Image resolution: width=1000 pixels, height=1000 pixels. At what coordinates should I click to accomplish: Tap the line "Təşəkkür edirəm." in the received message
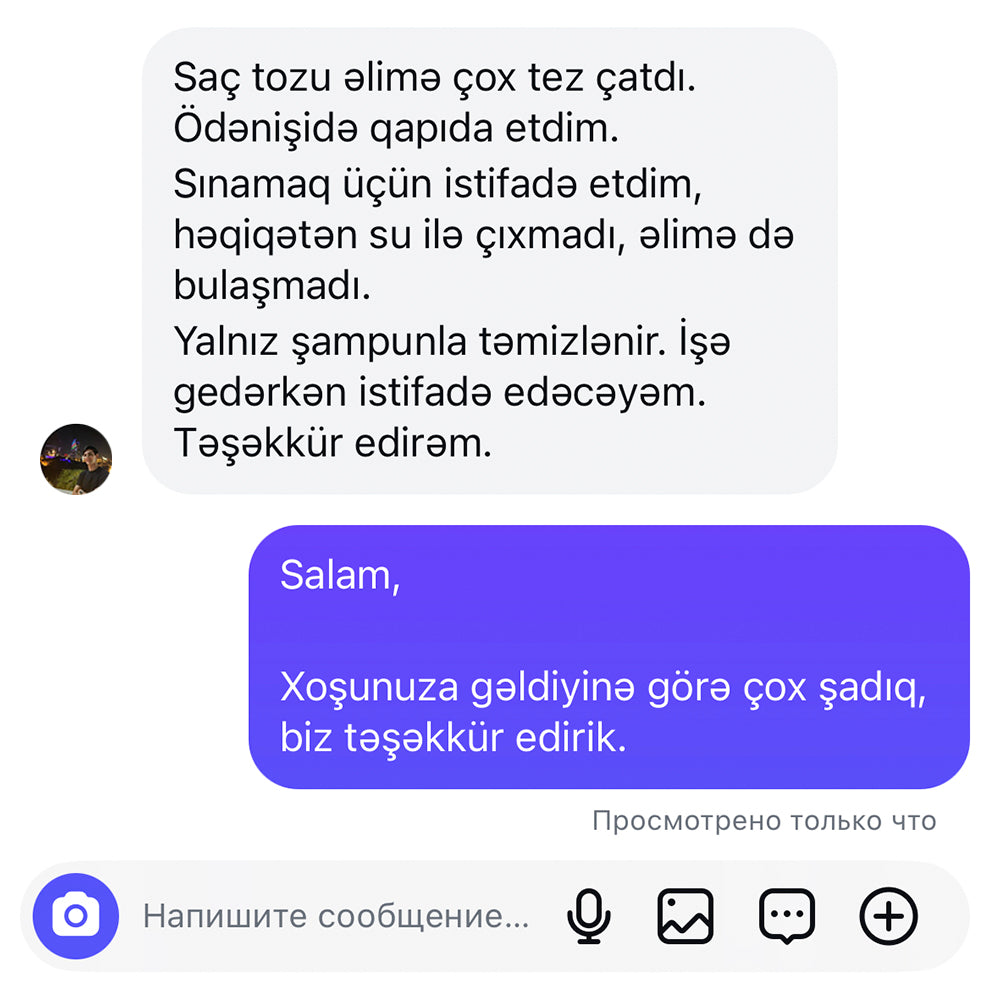pos(332,443)
